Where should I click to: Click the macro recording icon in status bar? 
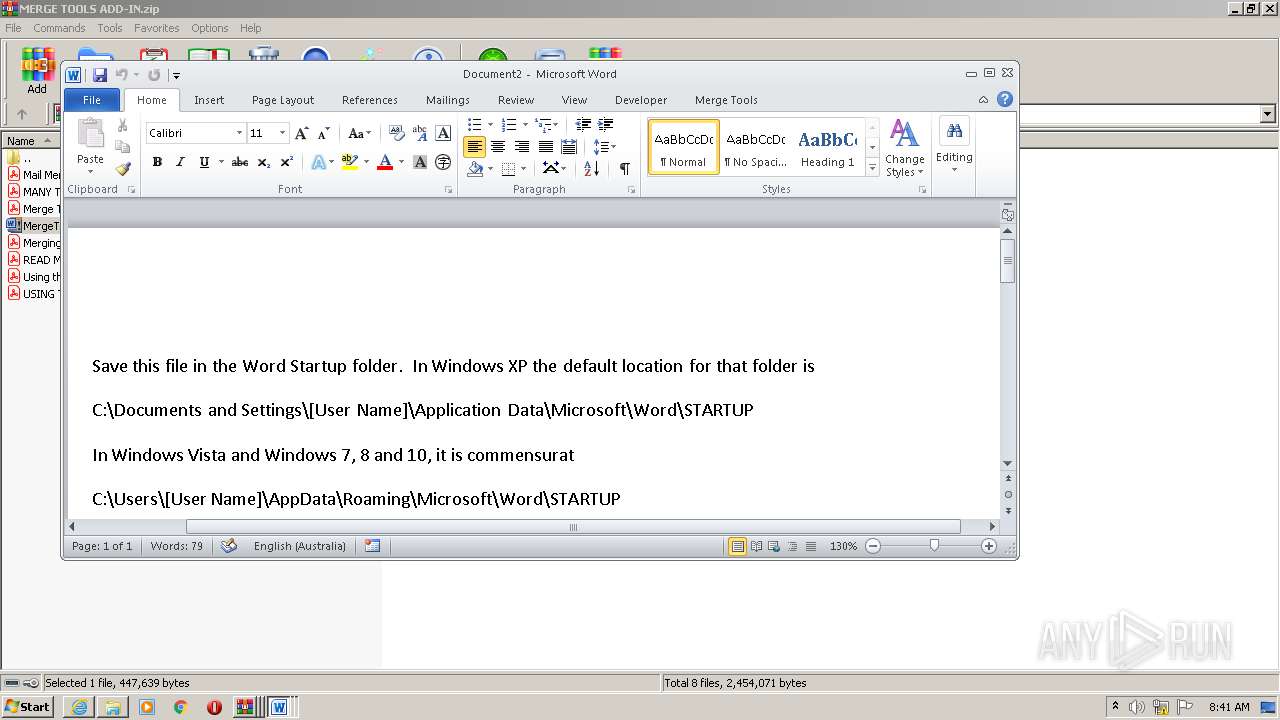pos(372,546)
